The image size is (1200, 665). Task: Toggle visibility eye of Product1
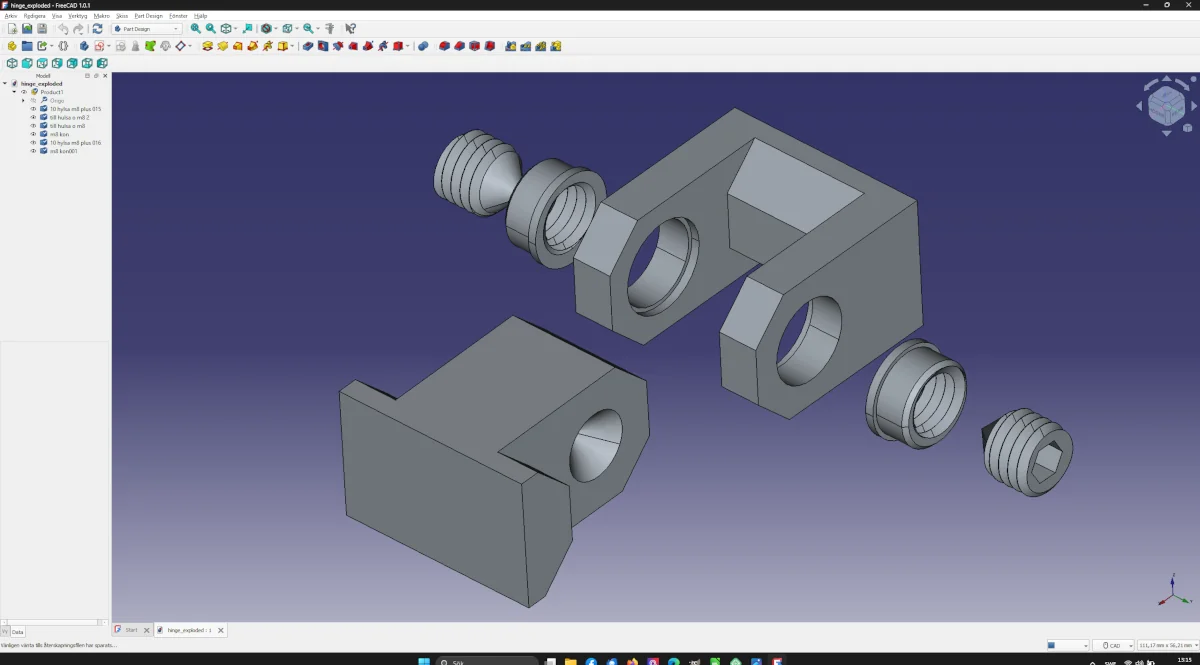tap(24, 92)
